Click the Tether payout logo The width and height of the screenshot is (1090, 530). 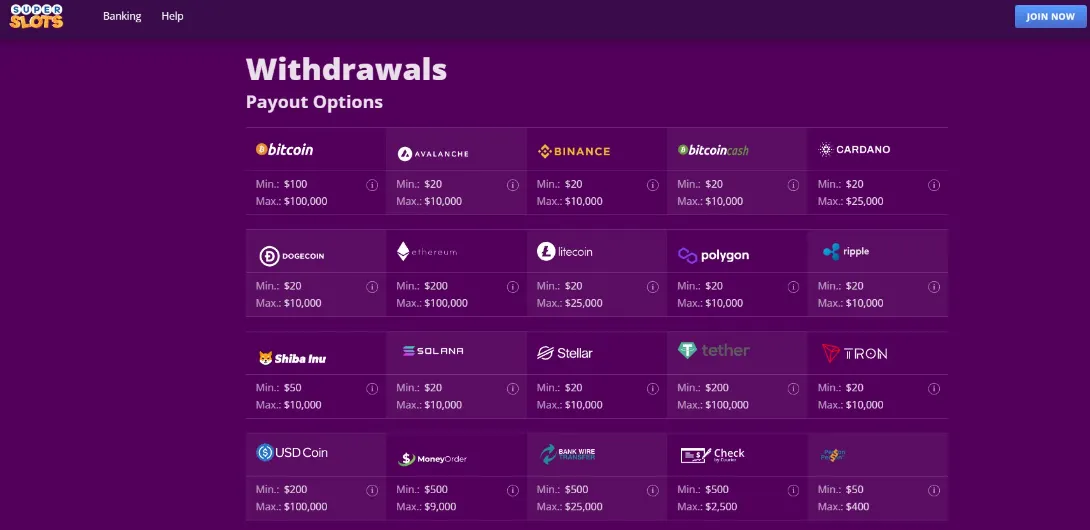[713, 351]
